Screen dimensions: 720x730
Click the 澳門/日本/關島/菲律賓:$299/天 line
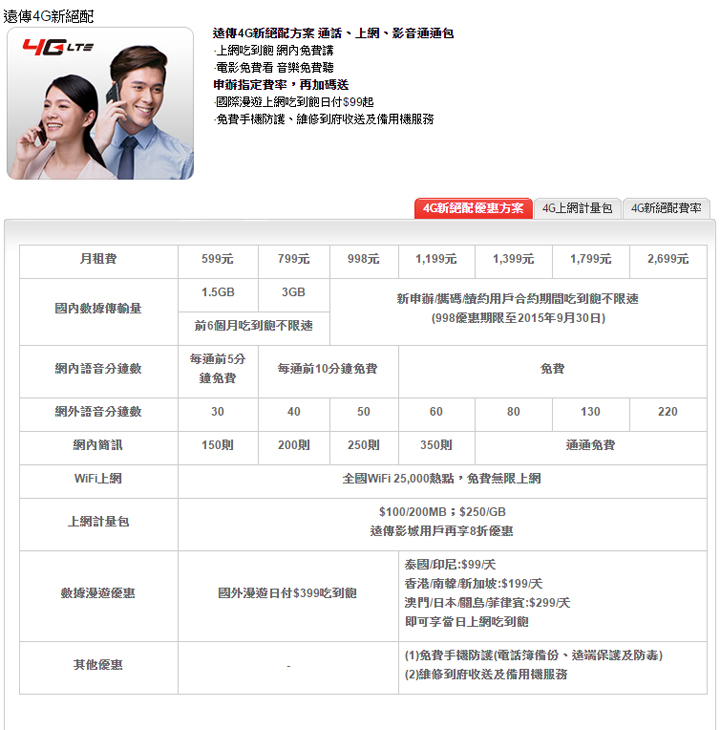(487, 603)
